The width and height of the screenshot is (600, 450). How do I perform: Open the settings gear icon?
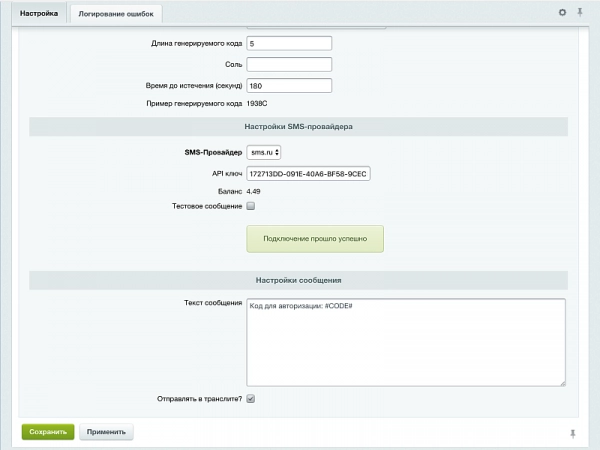562,12
